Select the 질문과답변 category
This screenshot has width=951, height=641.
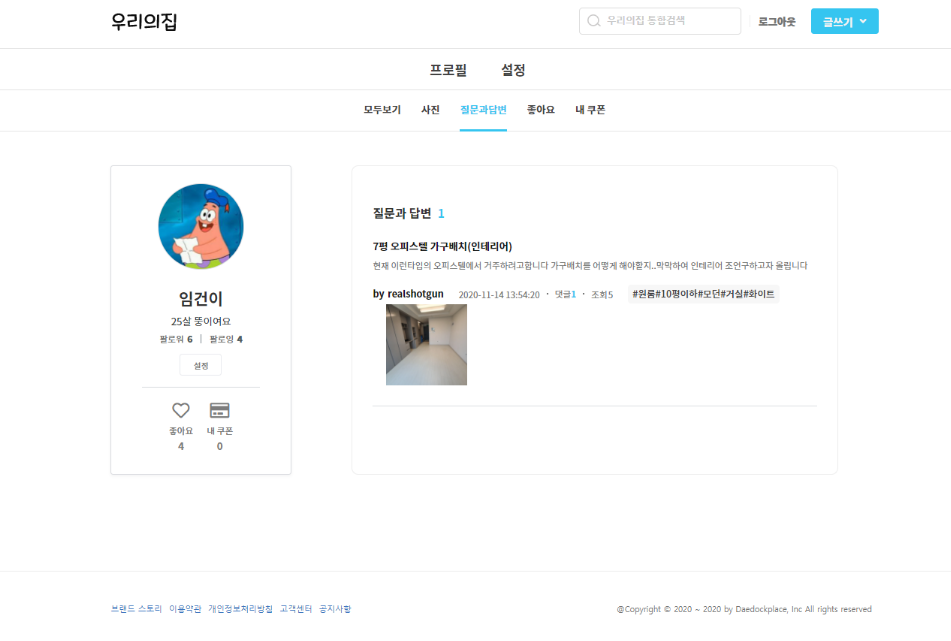point(483,110)
